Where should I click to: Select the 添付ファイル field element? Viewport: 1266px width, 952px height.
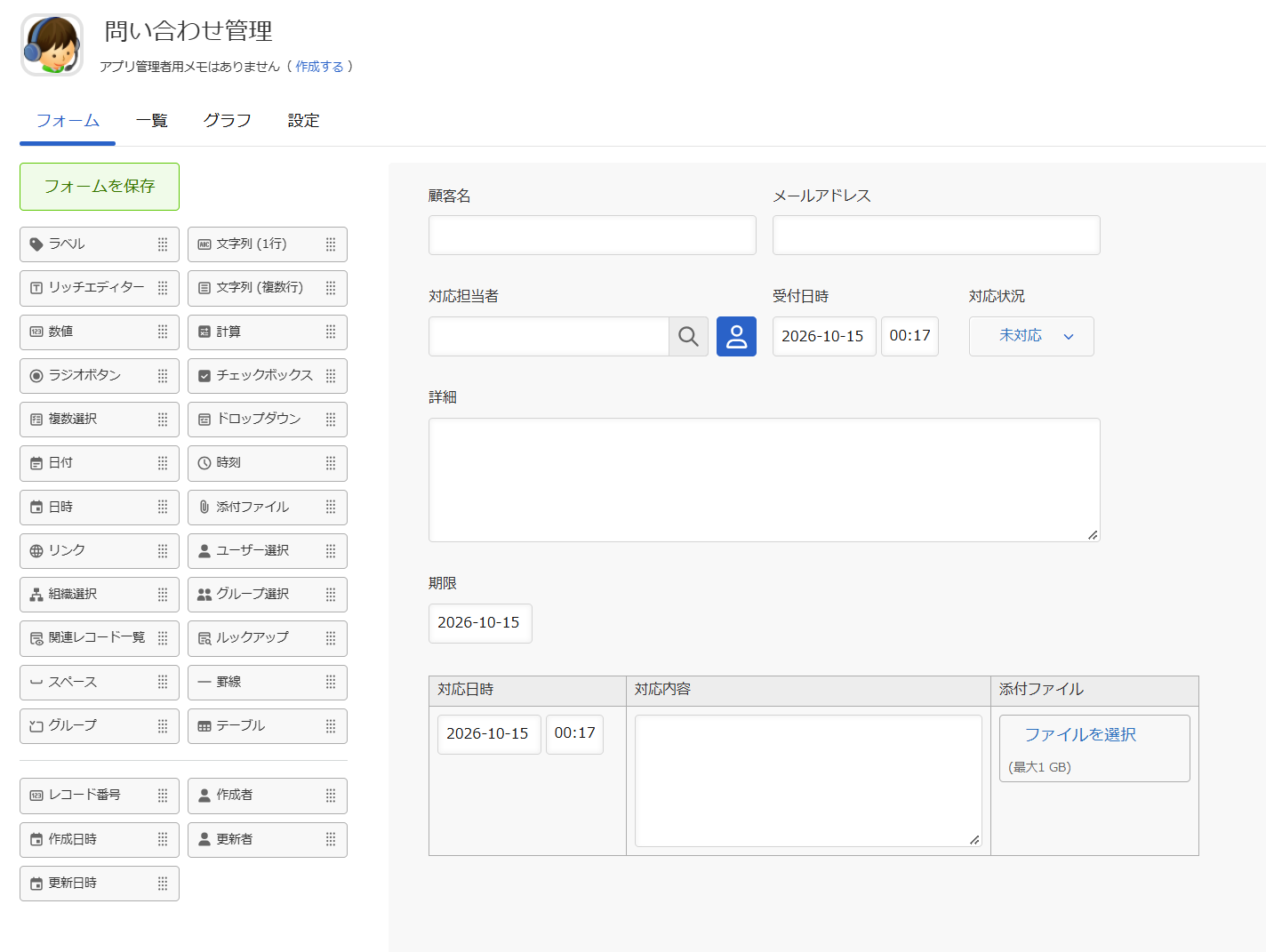coord(268,507)
